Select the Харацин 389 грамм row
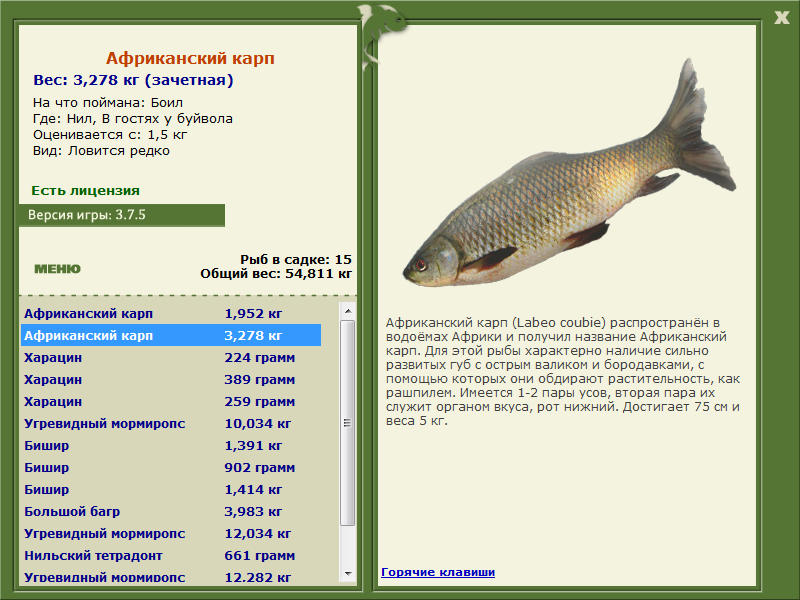Screen dimensions: 800x600 click(171, 379)
